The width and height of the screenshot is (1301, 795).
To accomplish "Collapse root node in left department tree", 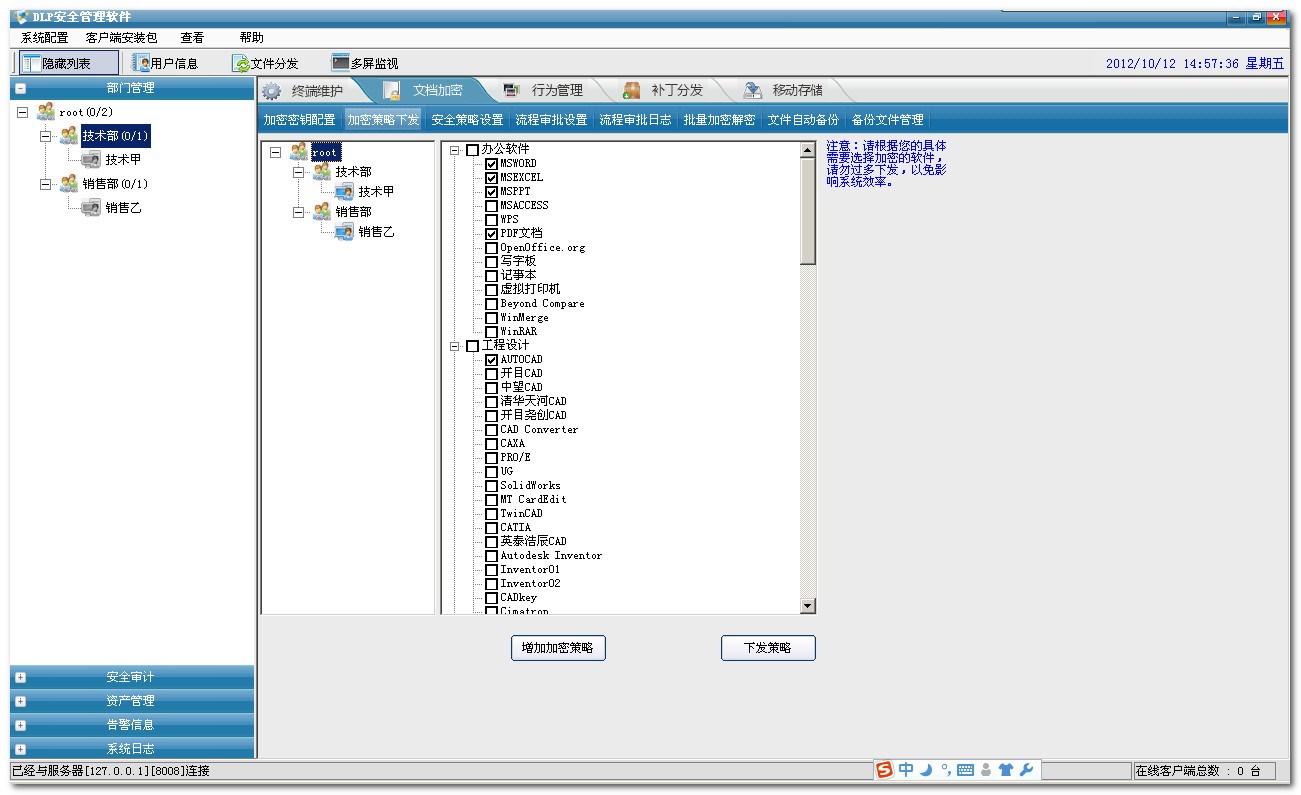I will pos(22,112).
